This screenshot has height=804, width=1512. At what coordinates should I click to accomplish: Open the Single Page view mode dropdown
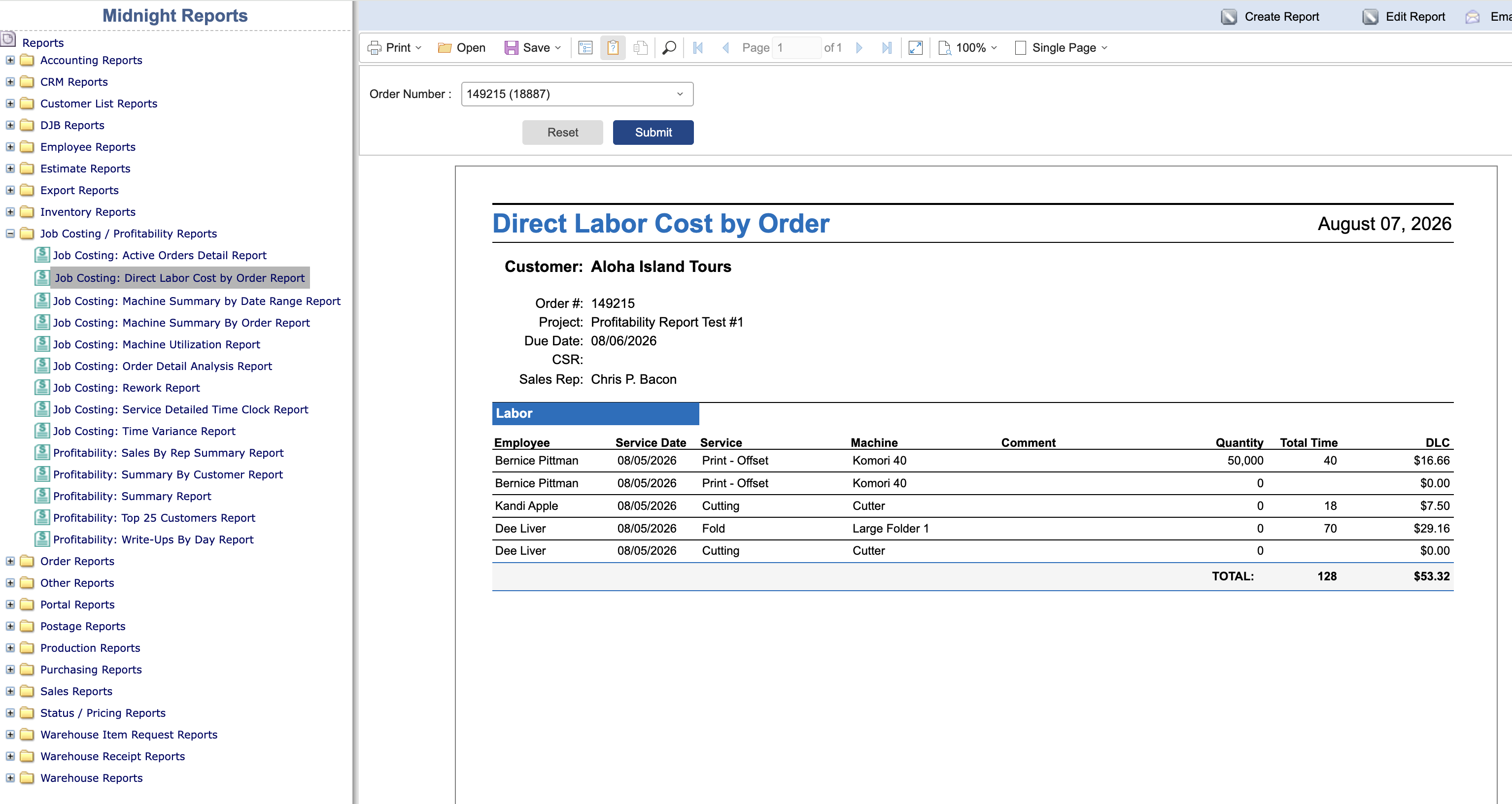[1104, 47]
